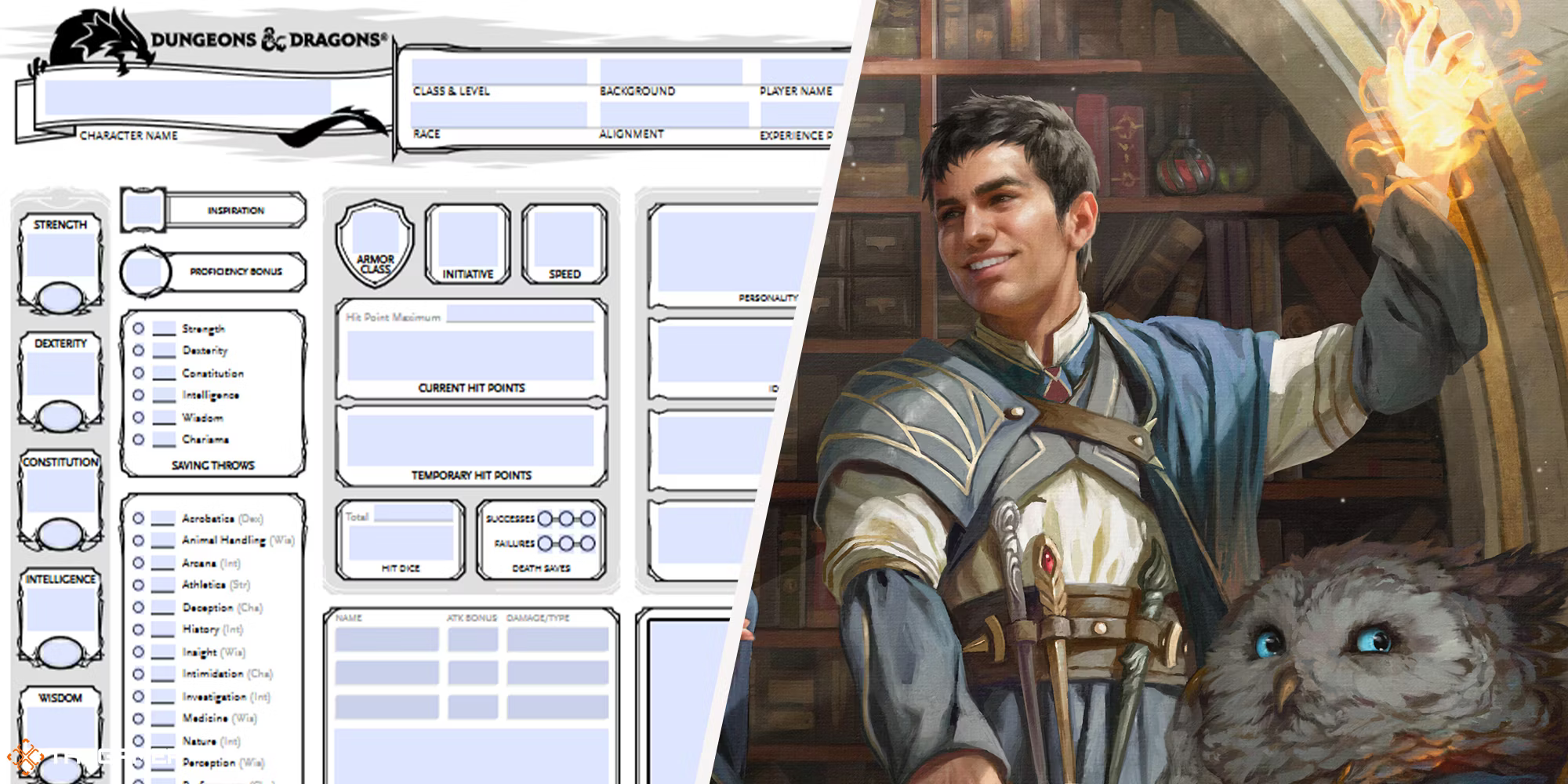The image size is (1568, 784).
Task: Click the Current Hit Points field
Action: point(470,355)
